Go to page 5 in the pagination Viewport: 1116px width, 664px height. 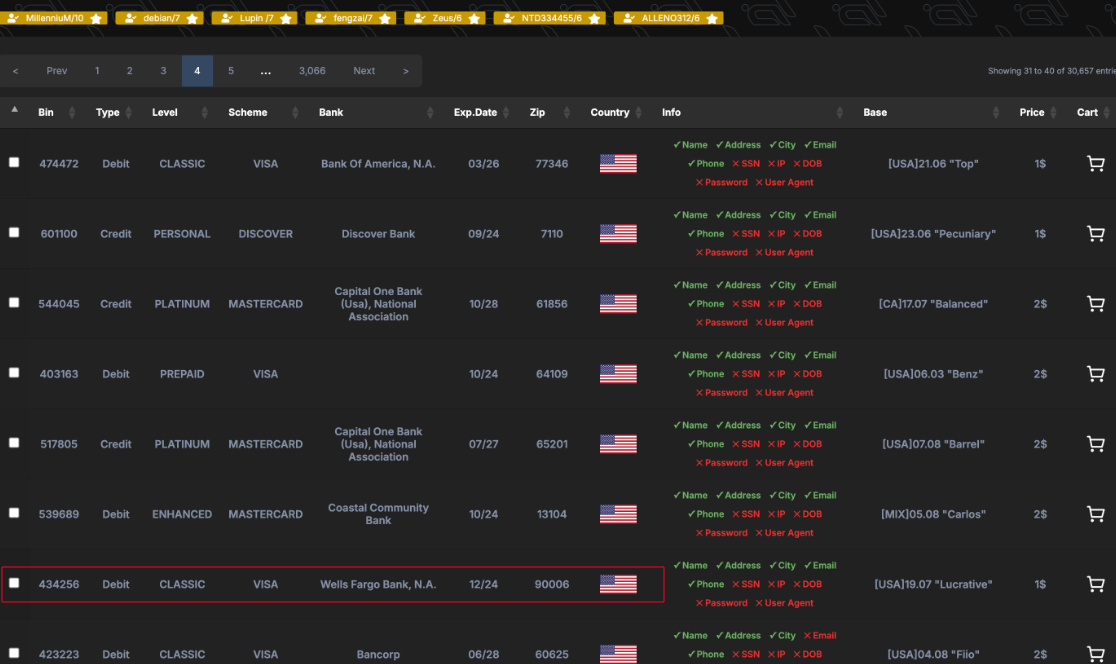(231, 70)
